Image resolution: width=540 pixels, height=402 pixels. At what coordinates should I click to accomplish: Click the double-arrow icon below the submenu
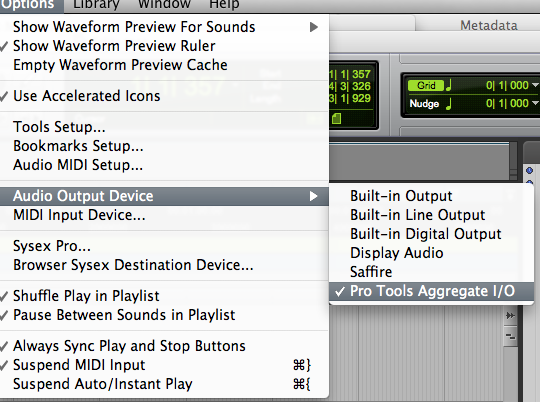510,316
